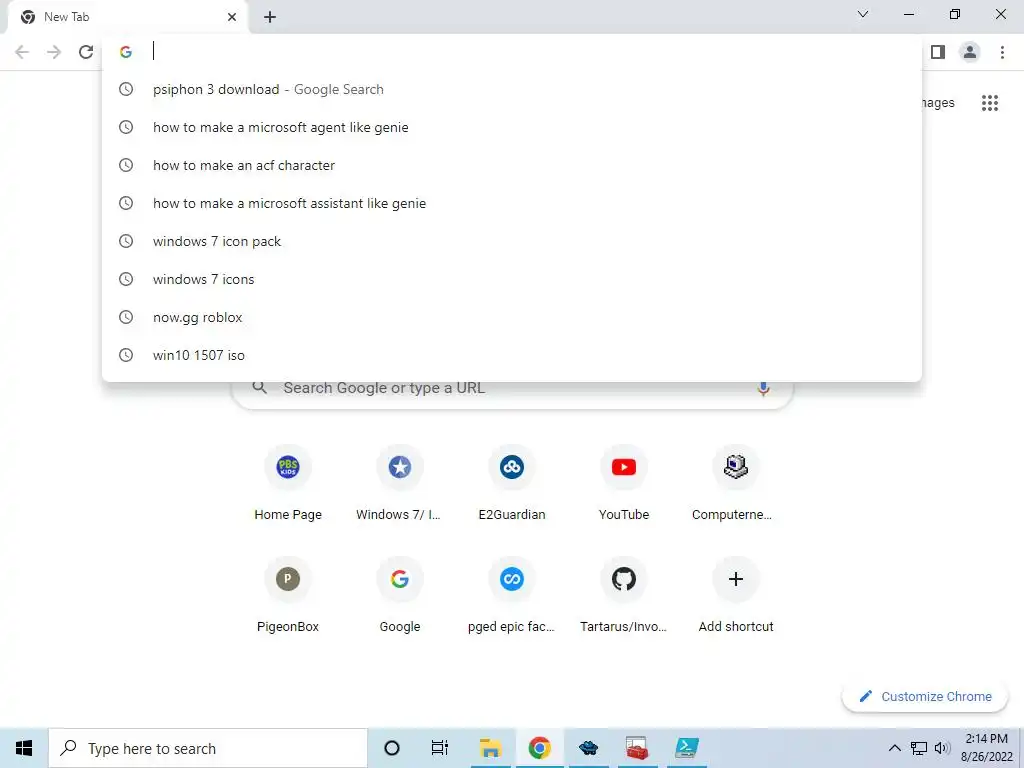Select suggestion now.gg roblox
This screenshot has width=1024, height=768.
click(x=512, y=317)
